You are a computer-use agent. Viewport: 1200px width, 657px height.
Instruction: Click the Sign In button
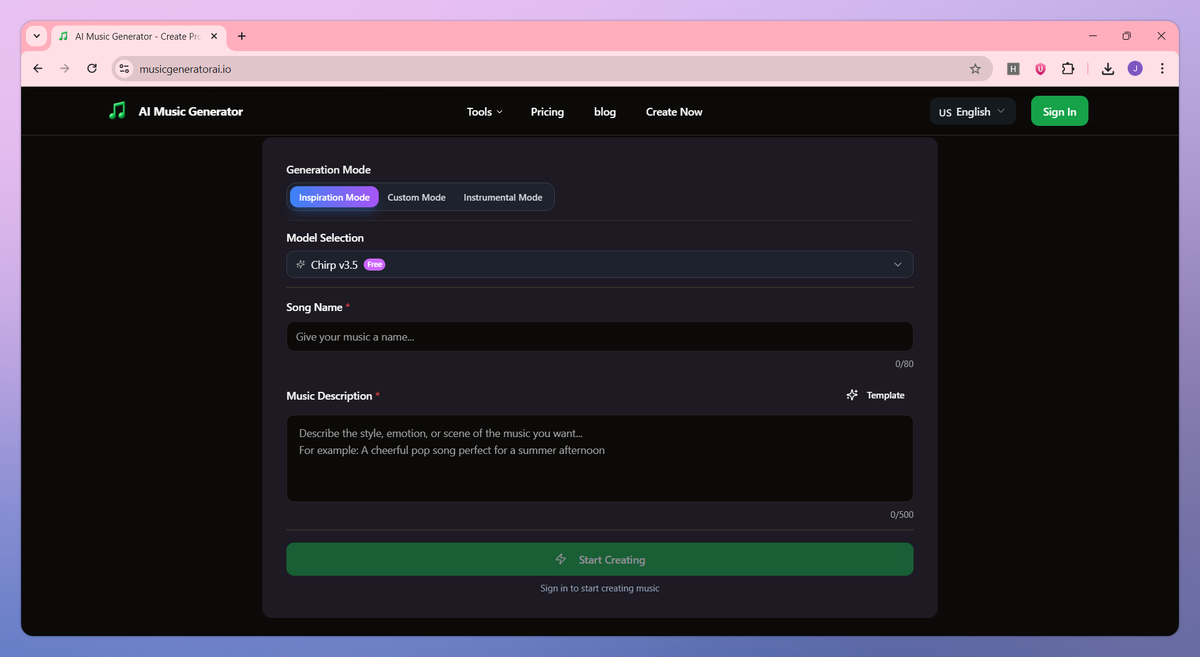click(1059, 112)
